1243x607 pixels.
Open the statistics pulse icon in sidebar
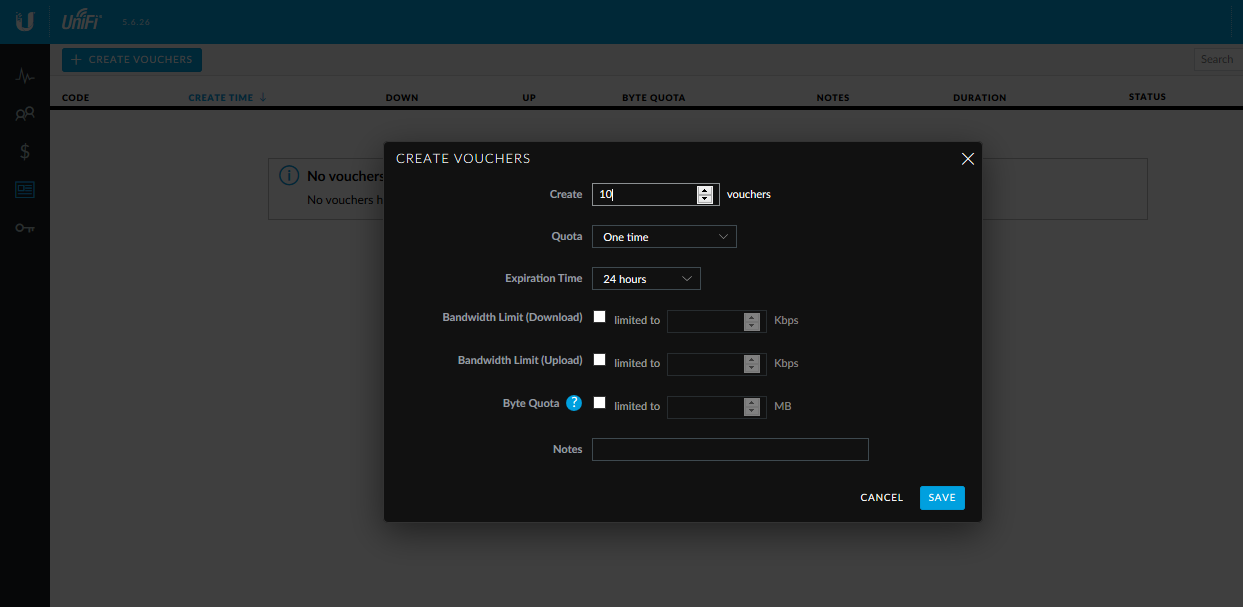[25, 76]
